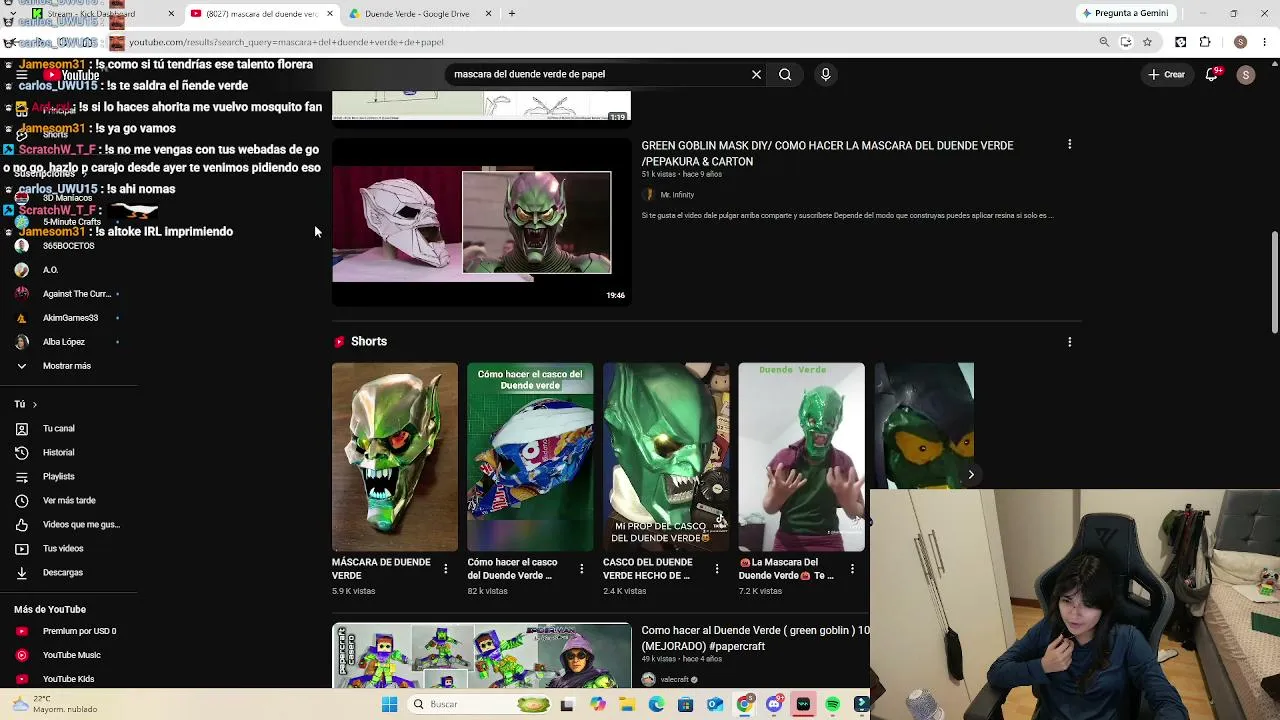Open File Explorer from the taskbar
The width and height of the screenshot is (1280, 720).
pyautogui.click(x=627, y=704)
